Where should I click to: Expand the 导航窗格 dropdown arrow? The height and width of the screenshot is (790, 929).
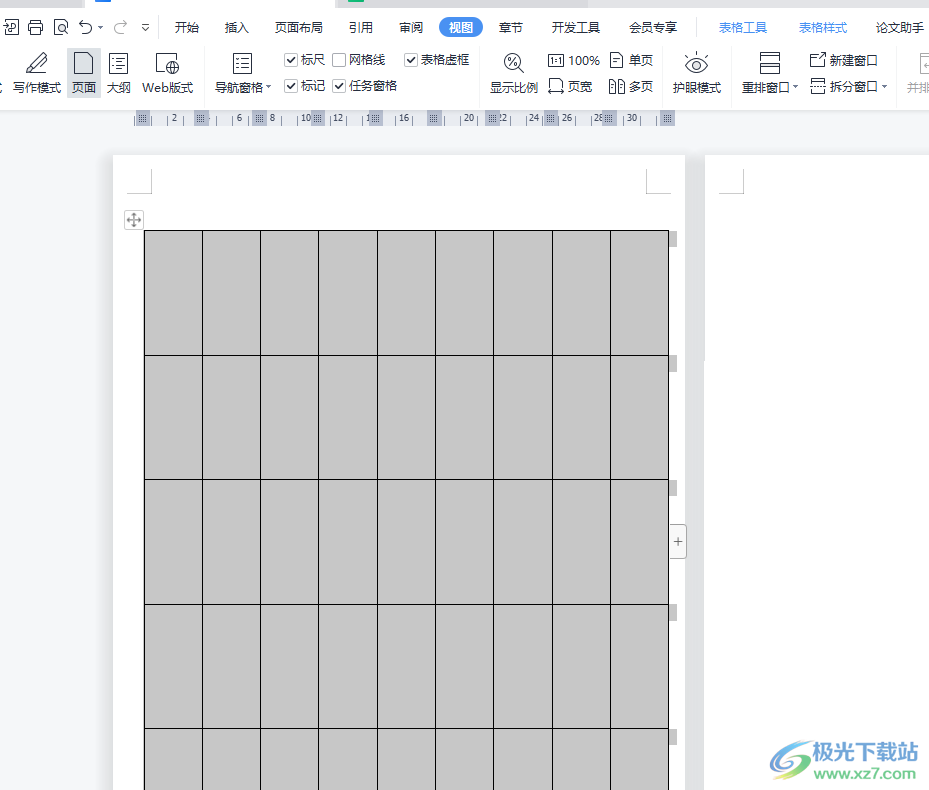[x=268, y=87]
